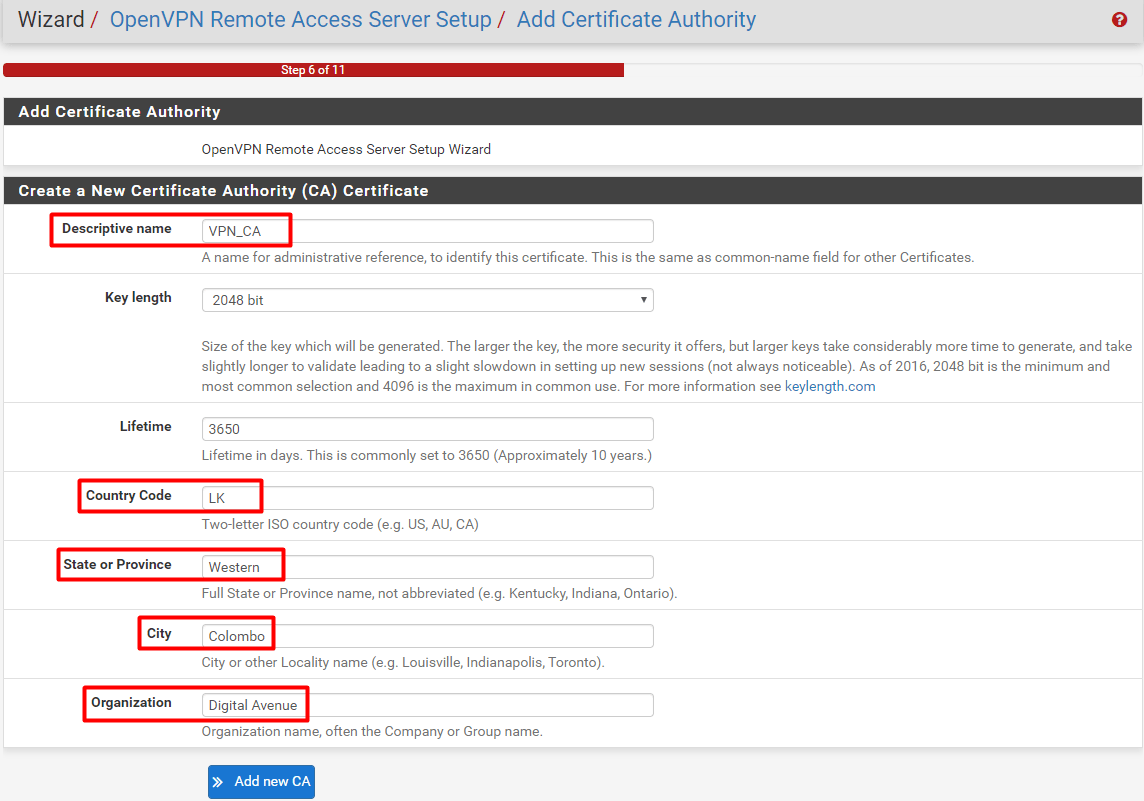Click the Organization label

[131, 703]
